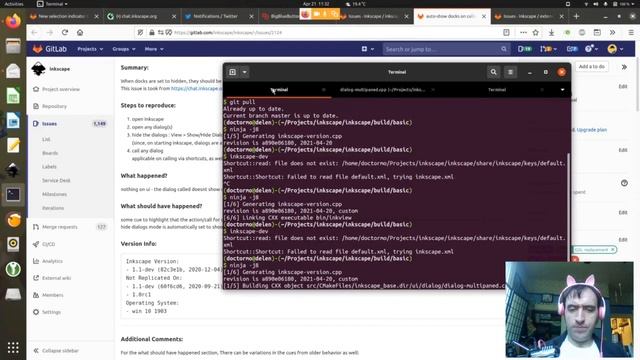The image size is (640, 360).
Task: Focus the GitLab Search or jump to field
Action: pyautogui.click(x=446, y=49)
